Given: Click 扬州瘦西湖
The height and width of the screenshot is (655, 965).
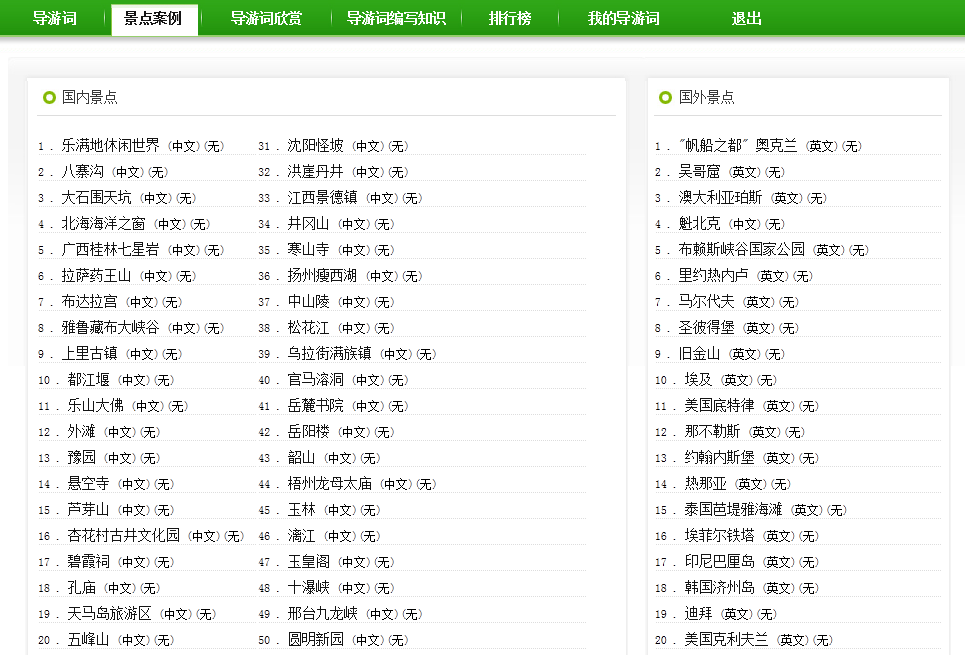Looking at the screenshot, I should click(322, 275).
